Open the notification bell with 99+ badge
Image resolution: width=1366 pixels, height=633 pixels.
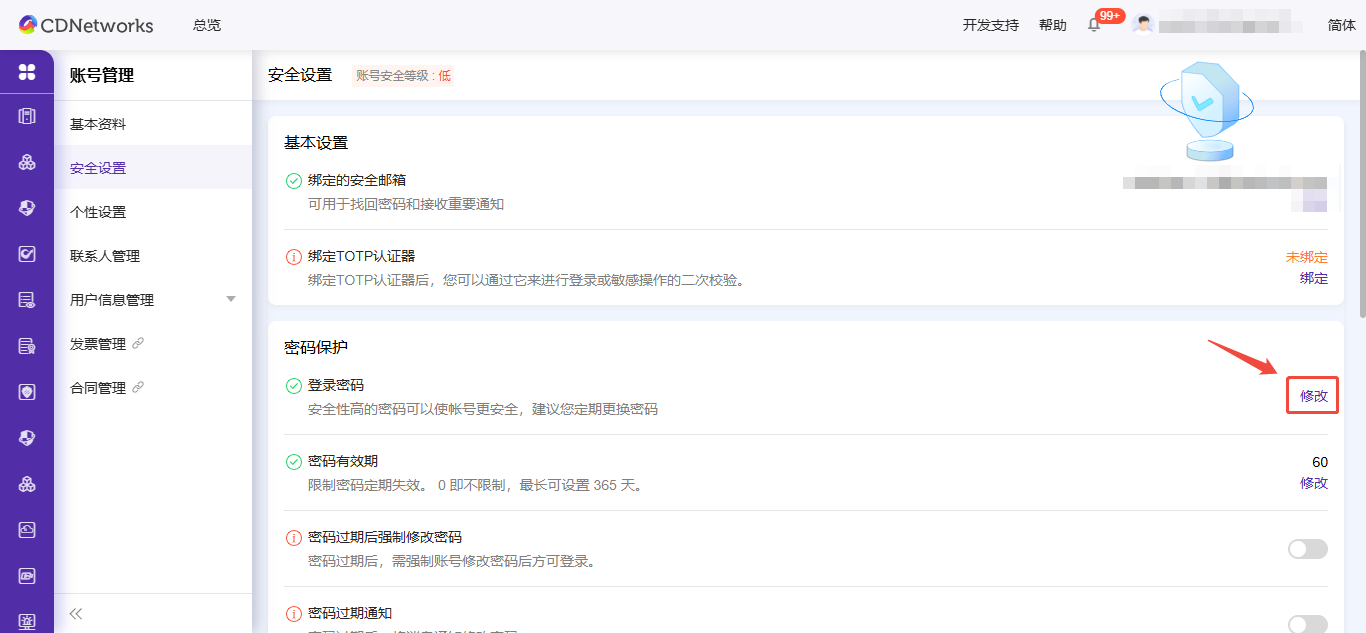[1093, 25]
